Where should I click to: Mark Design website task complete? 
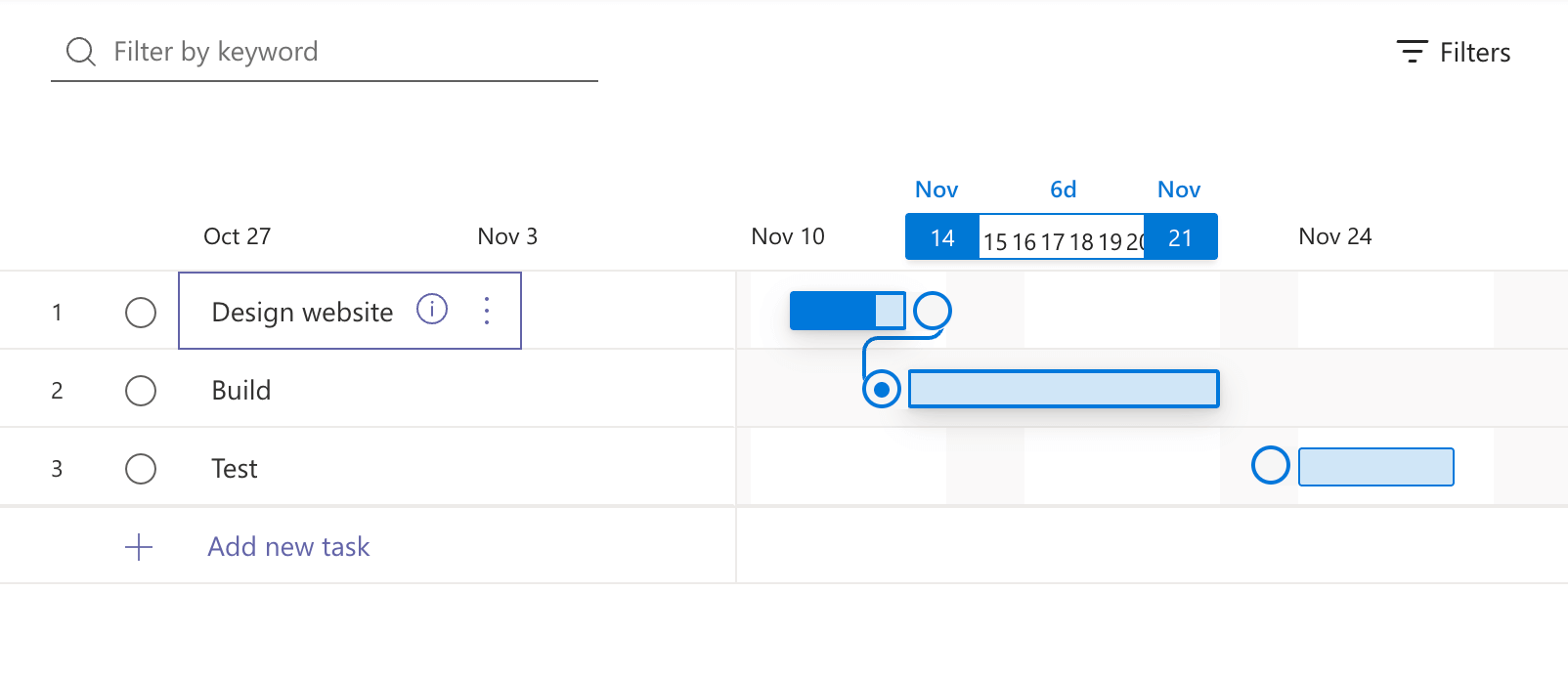pos(141,313)
